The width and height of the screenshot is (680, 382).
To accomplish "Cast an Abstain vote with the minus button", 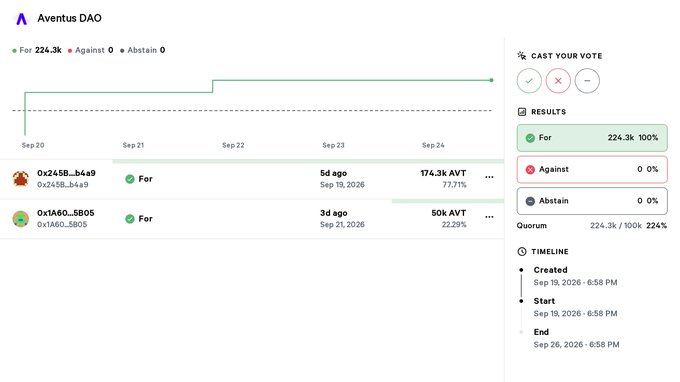I will tap(587, 81).
